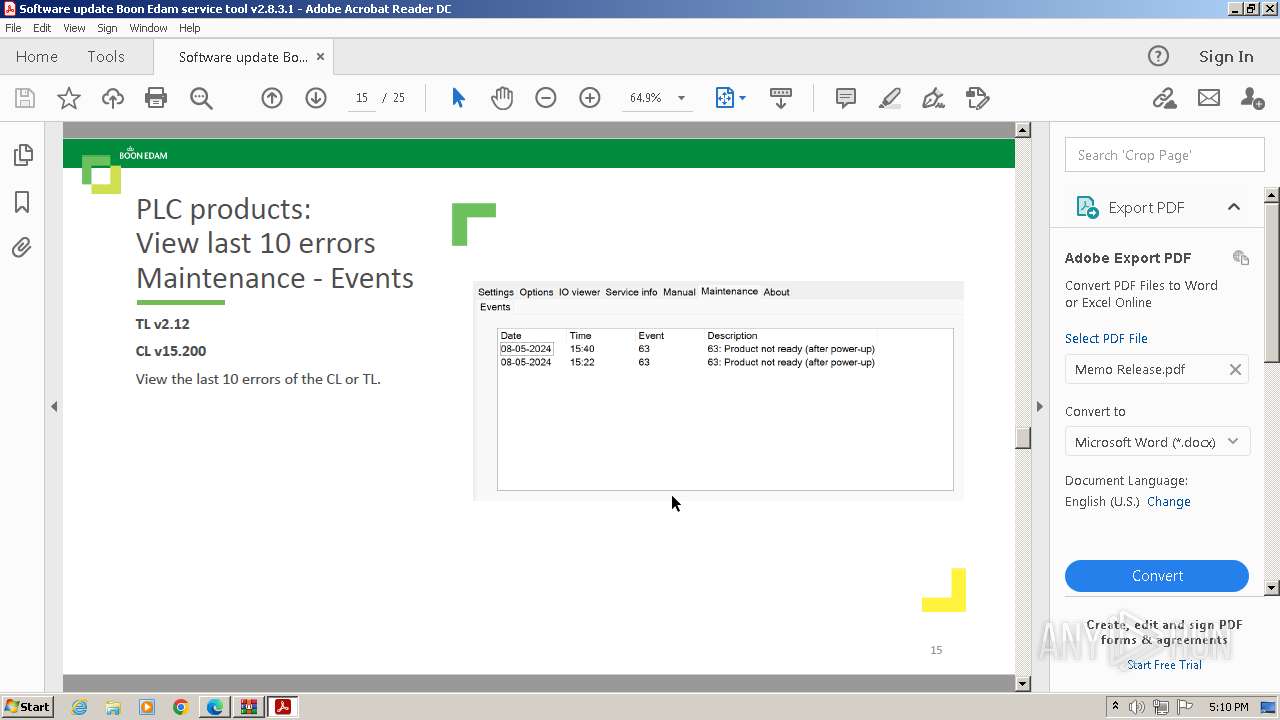Screen dimensions: 1280x720
Task: Click Sign In
Action: [x=1226, y=57]
